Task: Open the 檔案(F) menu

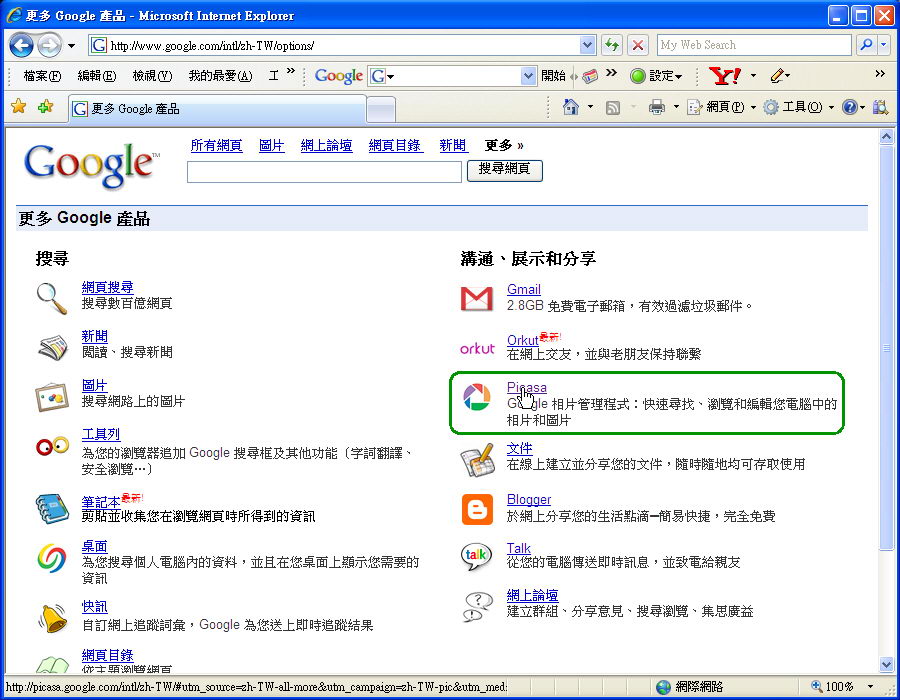Action: tap(42, 76)
